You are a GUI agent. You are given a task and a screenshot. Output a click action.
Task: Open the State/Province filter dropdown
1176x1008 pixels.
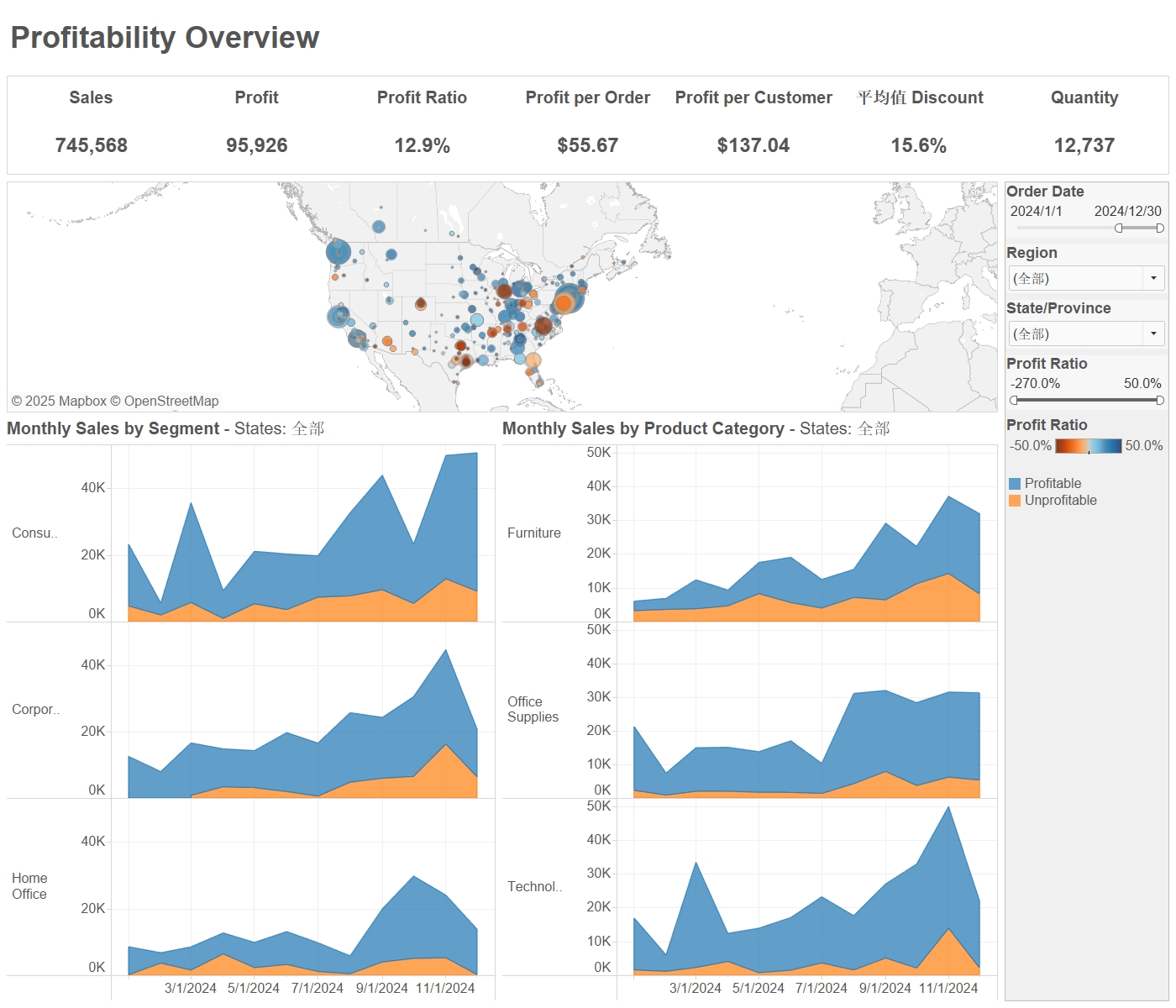1153,333
